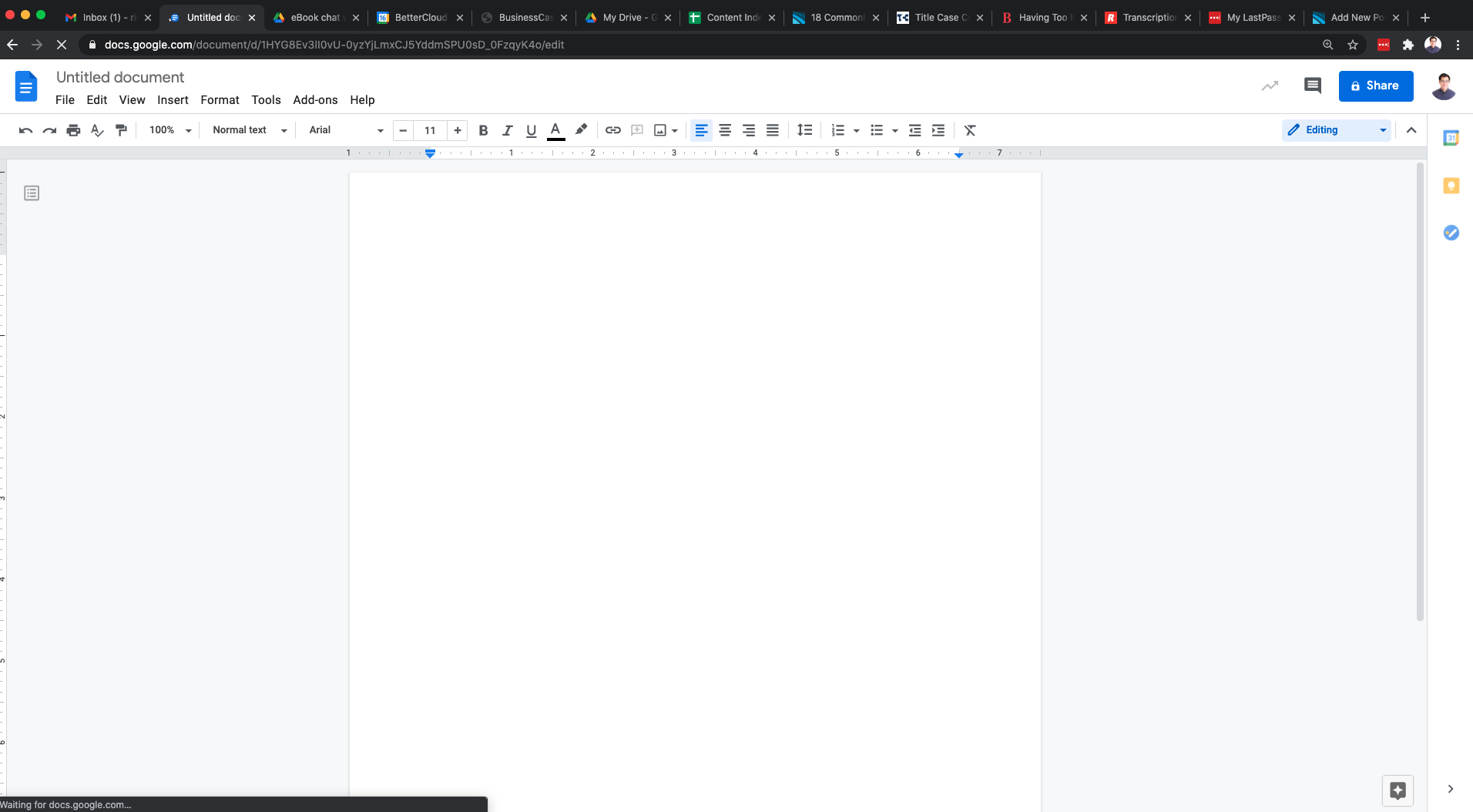
Task: Click the browser address bar URL
Action: pos(334,45)
